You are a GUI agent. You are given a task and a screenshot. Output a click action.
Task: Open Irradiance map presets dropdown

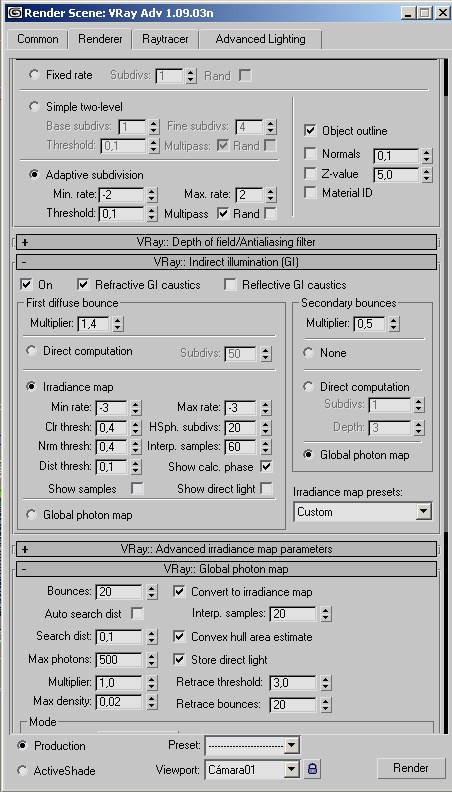pyautogui.click(x=423, y=512)
